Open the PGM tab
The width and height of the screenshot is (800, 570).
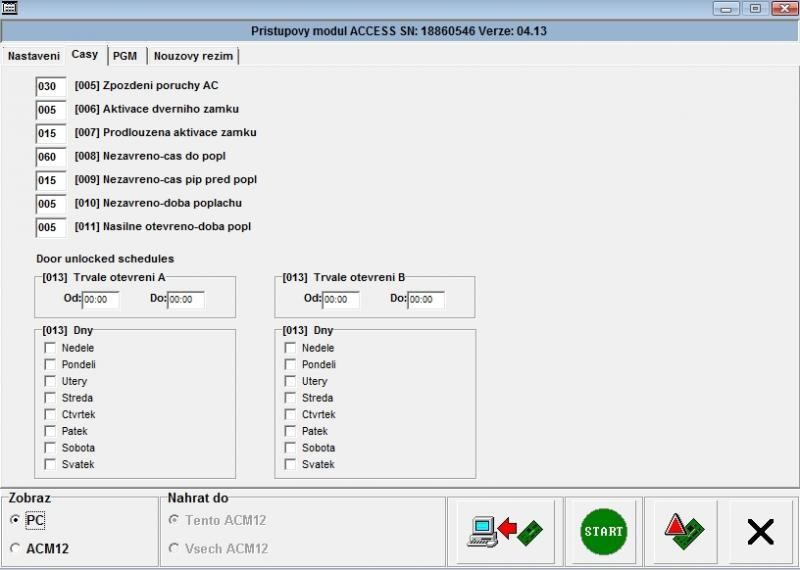125,56
